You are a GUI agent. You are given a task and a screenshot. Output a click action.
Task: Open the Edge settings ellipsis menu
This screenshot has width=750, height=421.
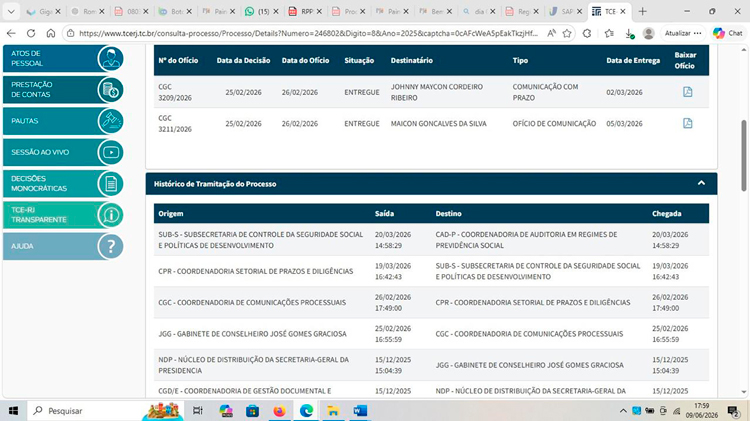tap(697, 33)
